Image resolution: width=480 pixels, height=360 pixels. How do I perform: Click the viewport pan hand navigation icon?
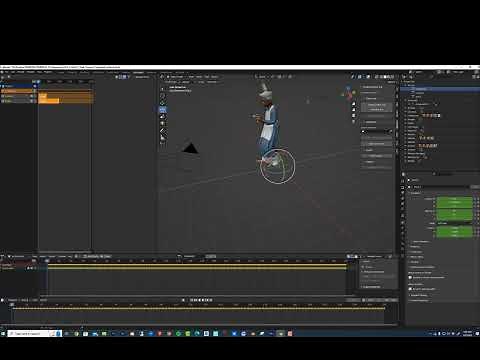pos(354,109)
